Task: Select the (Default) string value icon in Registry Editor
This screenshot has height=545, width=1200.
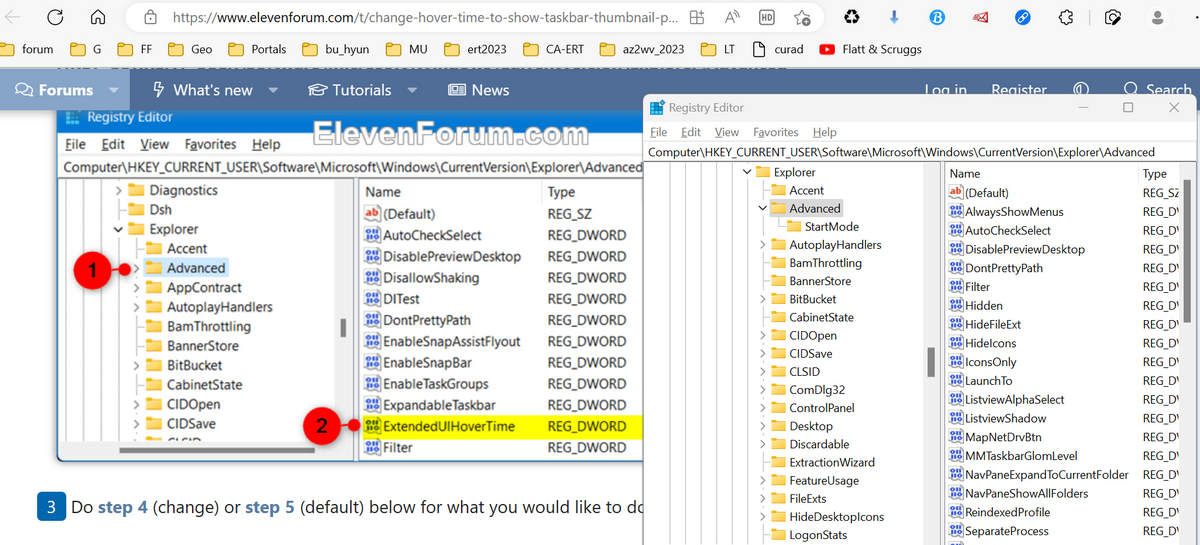Action: point(955,193)
